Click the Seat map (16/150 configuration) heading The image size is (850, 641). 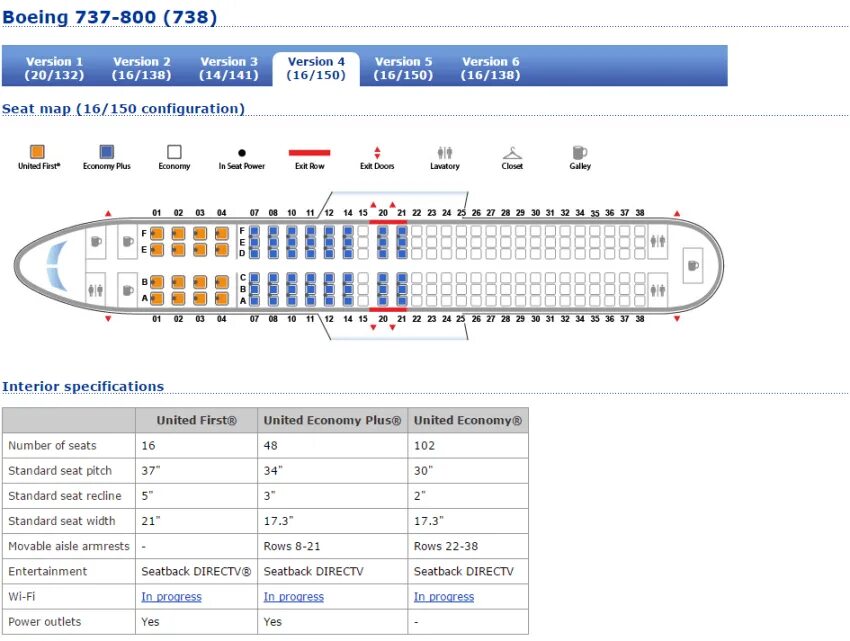tap(124, 108)
